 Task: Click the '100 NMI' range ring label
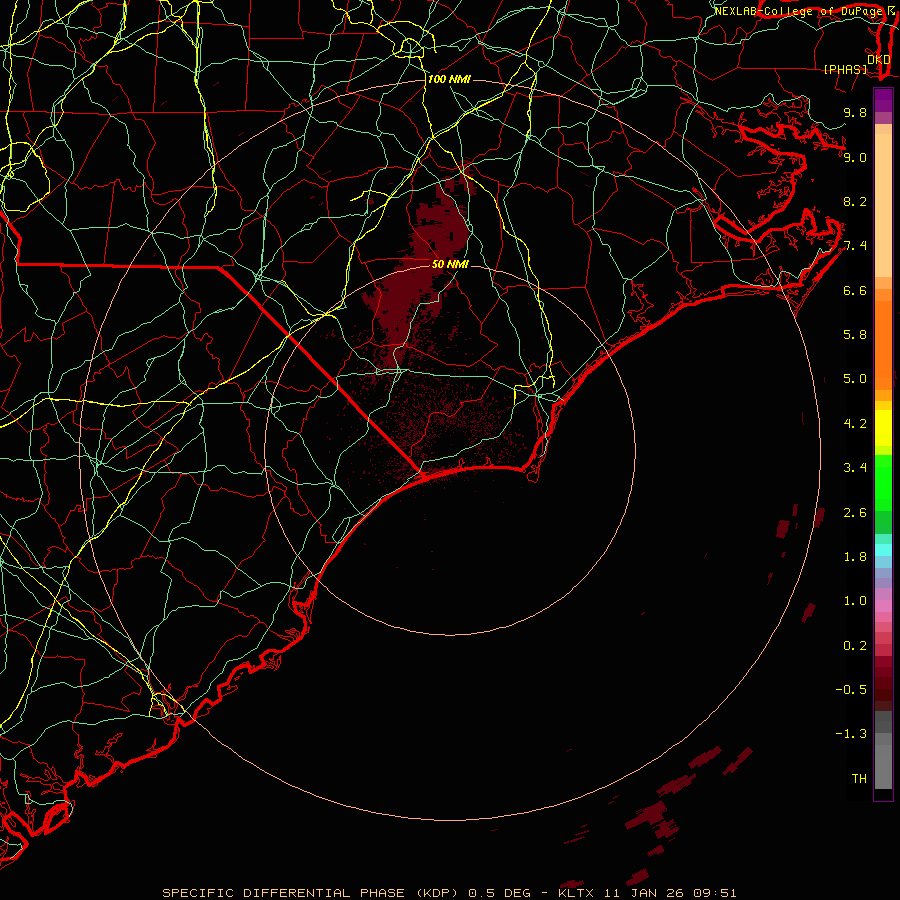coord(449,79)
